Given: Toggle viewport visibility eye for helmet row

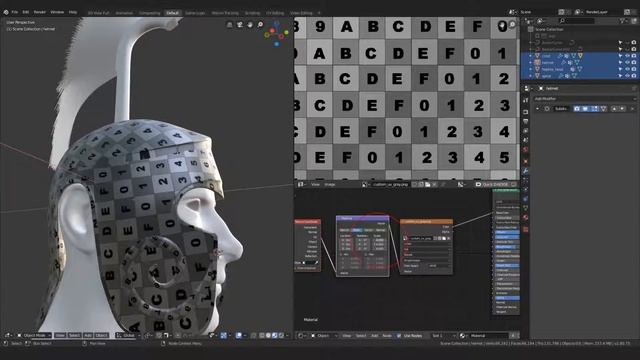Looking at the screenshot, I should [627, 62].
